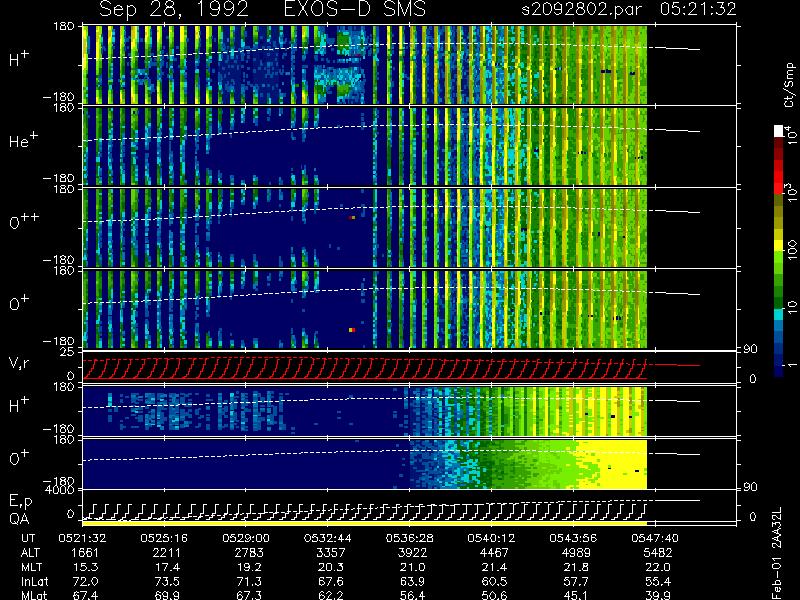Click the yellow color bar segment near 100
Viewport: 800px width, 600px height.
click(x=779, y=246)
